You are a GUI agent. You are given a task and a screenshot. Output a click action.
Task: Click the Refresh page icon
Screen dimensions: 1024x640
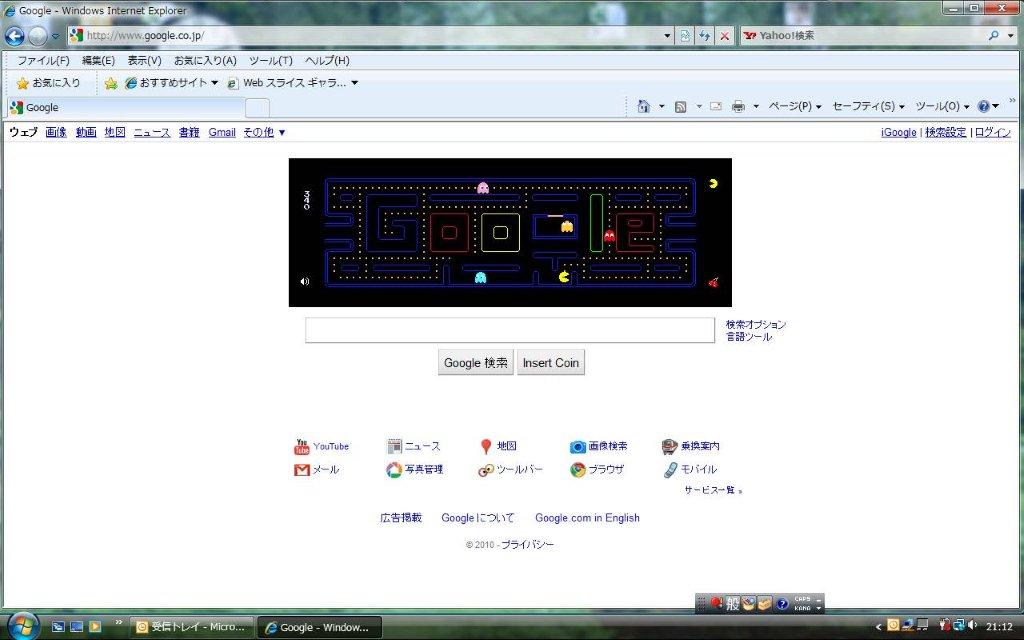705,36
